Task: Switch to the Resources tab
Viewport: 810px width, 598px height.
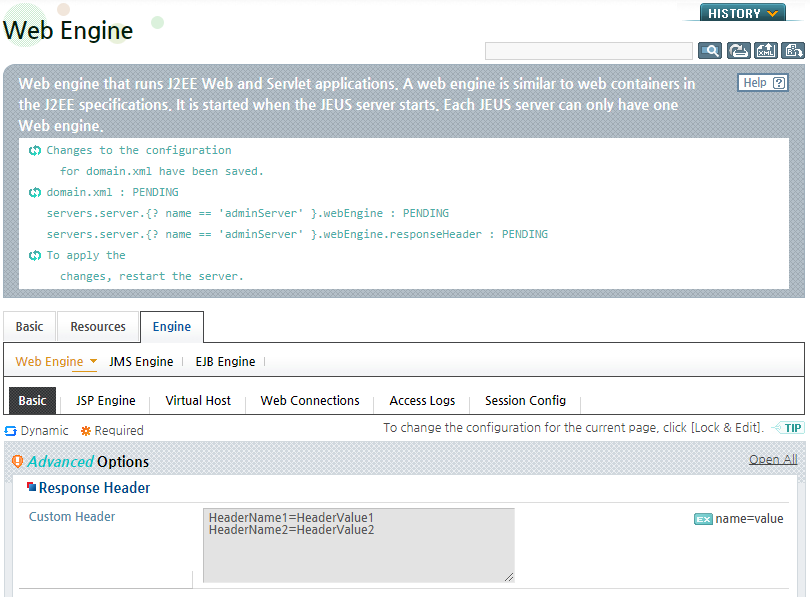Action: point(98,326)
